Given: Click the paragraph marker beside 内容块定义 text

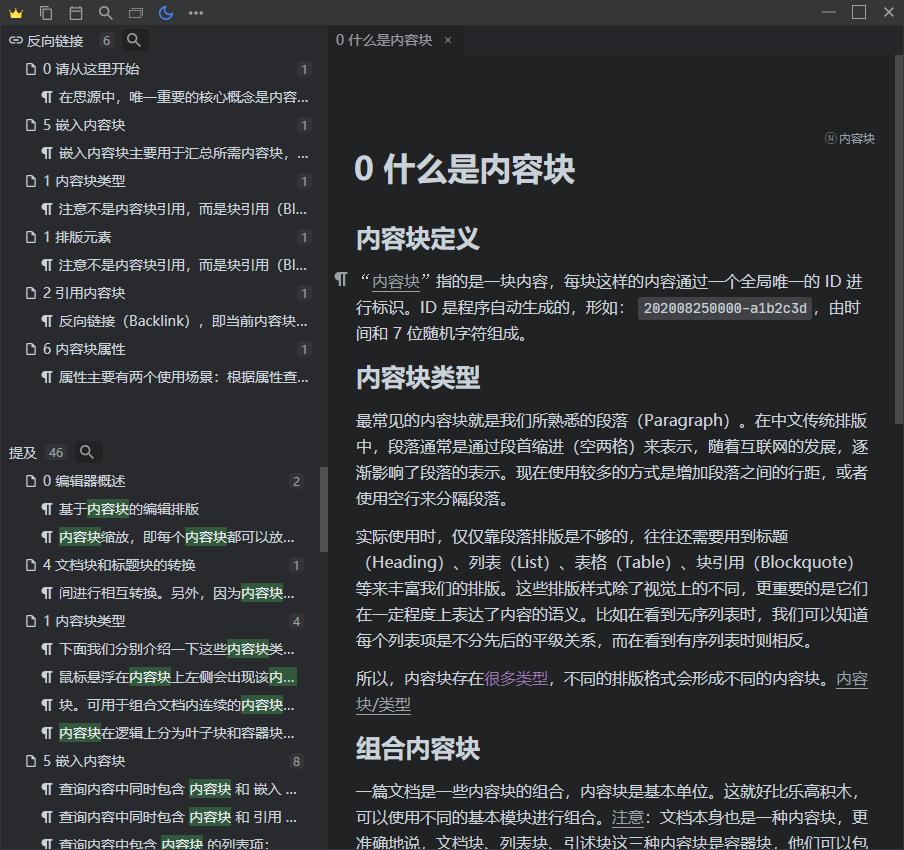Looking at the screenshot, I should (341, 281).
